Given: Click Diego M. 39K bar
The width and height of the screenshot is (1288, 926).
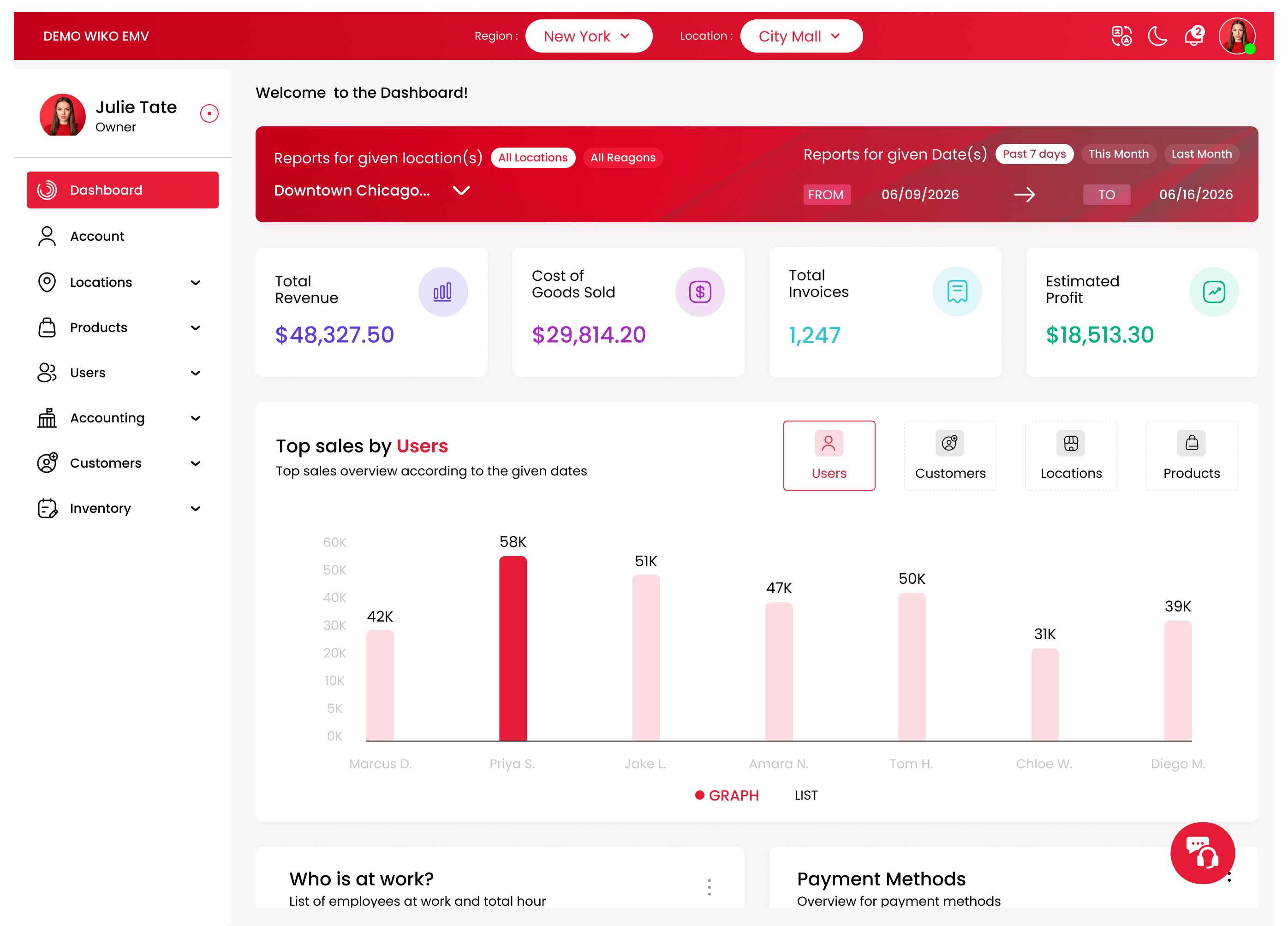Looking at the screenshot, I should (1178, 680).
